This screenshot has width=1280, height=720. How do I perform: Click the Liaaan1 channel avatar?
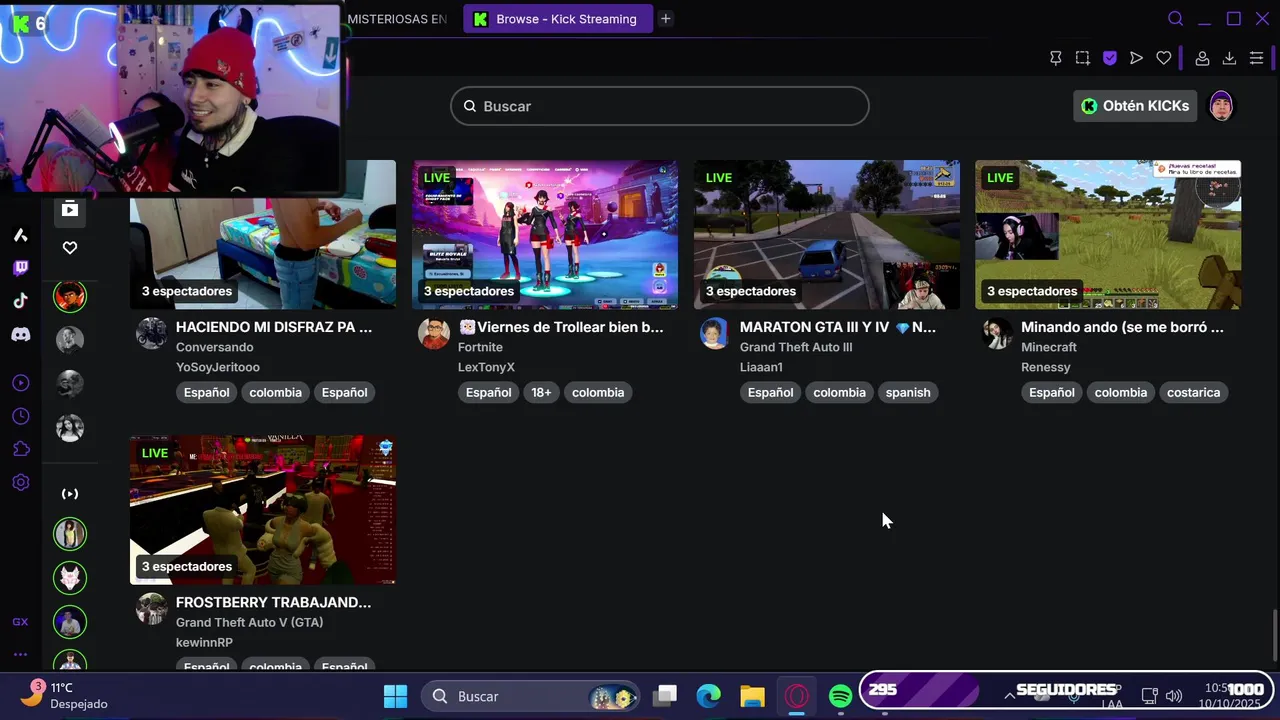click(x=715, y=333)
